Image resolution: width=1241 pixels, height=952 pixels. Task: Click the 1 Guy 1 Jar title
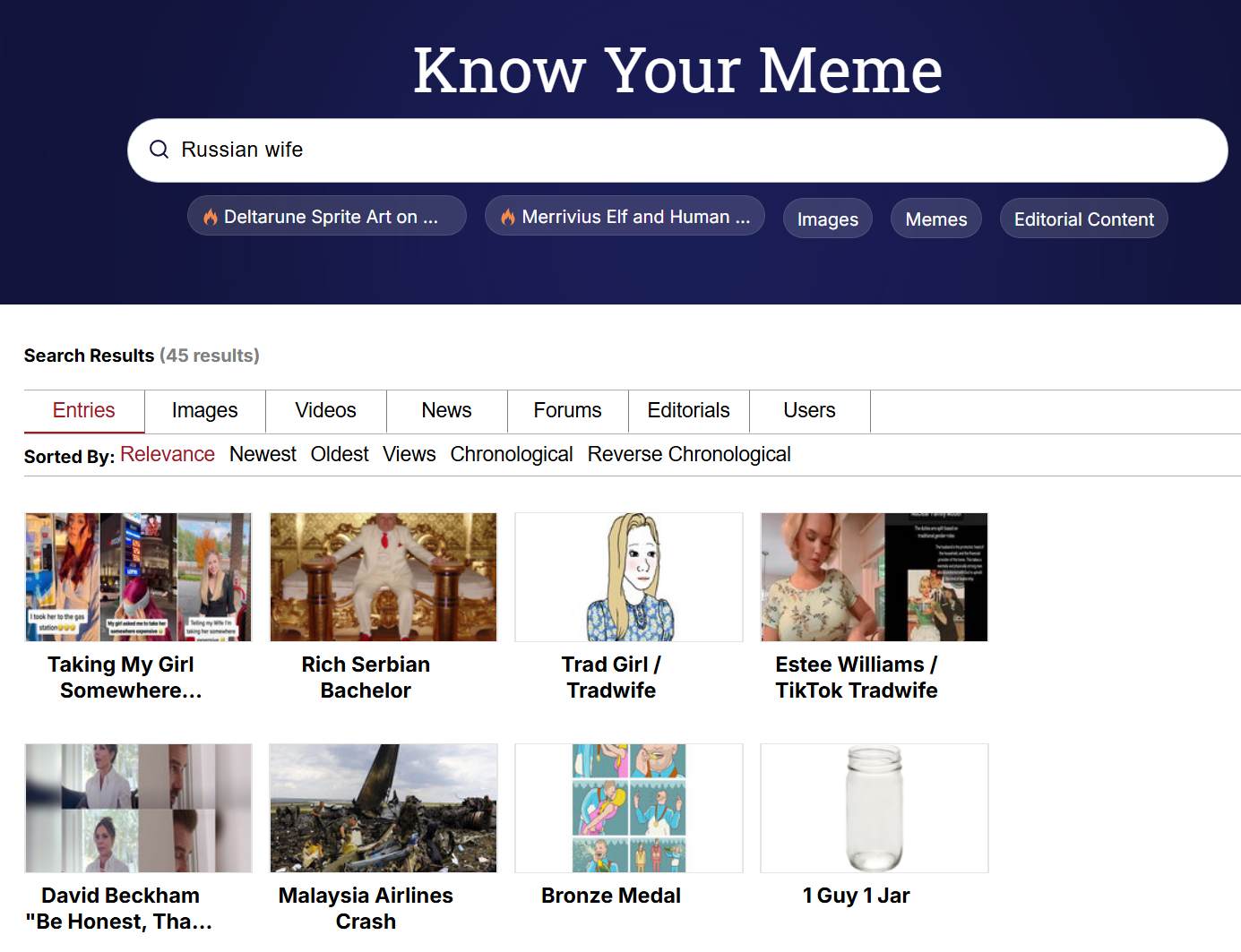pyautogui.click(x=857, y=896)
